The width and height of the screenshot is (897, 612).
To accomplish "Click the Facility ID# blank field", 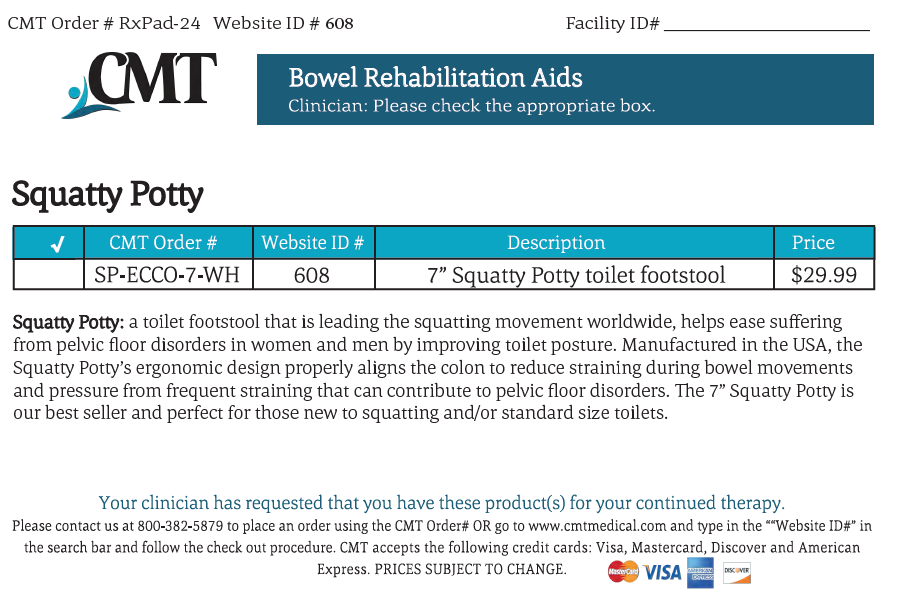I will point(767,23).
